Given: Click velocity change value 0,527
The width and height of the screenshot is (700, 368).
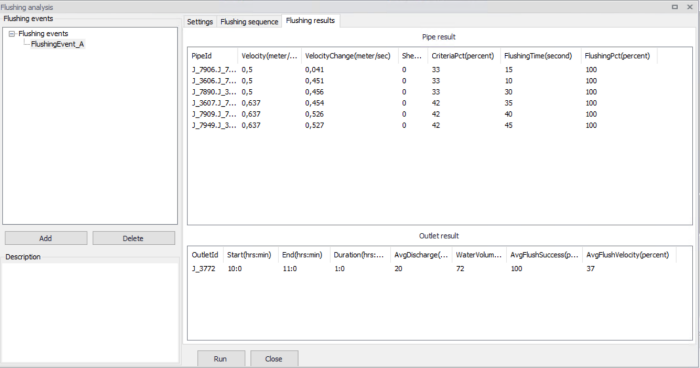Looking at the screenshot, I should click(314, 125).
